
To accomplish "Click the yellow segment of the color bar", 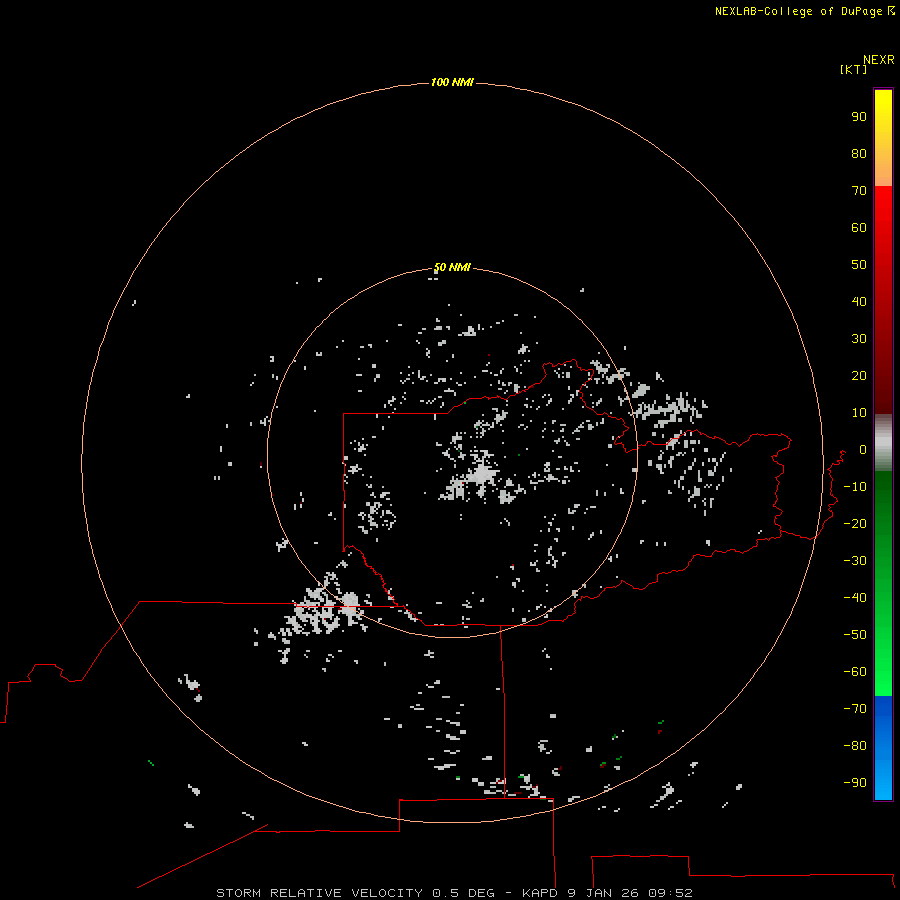I will coord(883,138).
